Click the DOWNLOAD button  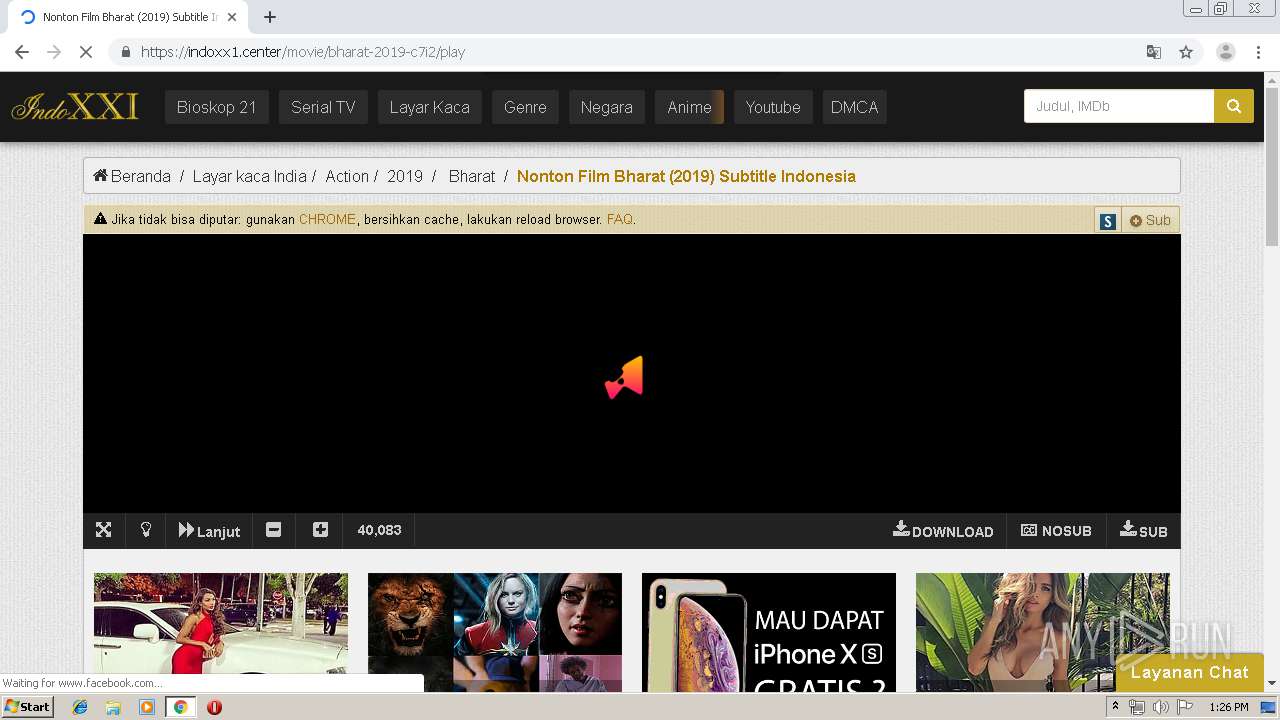click(943, 531)
